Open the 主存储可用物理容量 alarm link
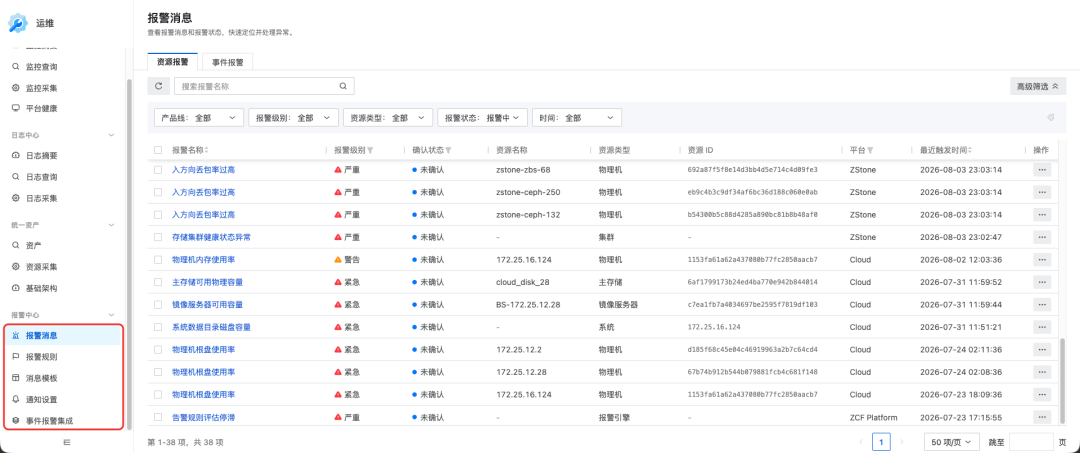 coord(207,282)
